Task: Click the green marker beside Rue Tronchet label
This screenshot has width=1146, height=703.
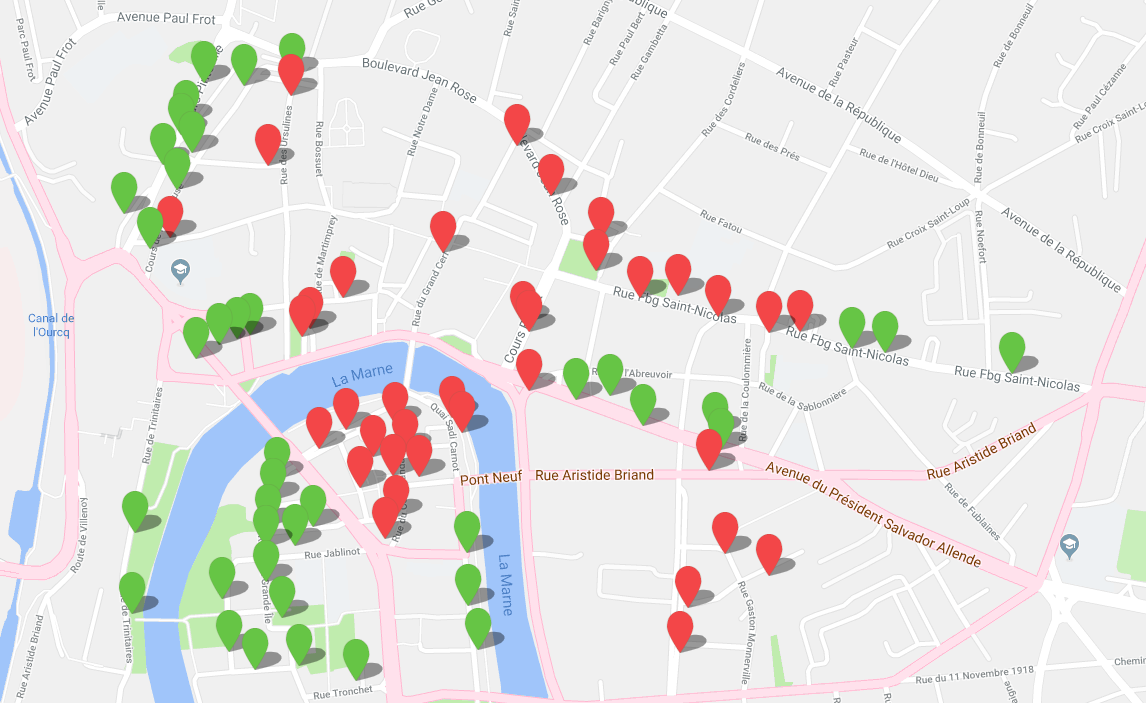Action: 356,657
